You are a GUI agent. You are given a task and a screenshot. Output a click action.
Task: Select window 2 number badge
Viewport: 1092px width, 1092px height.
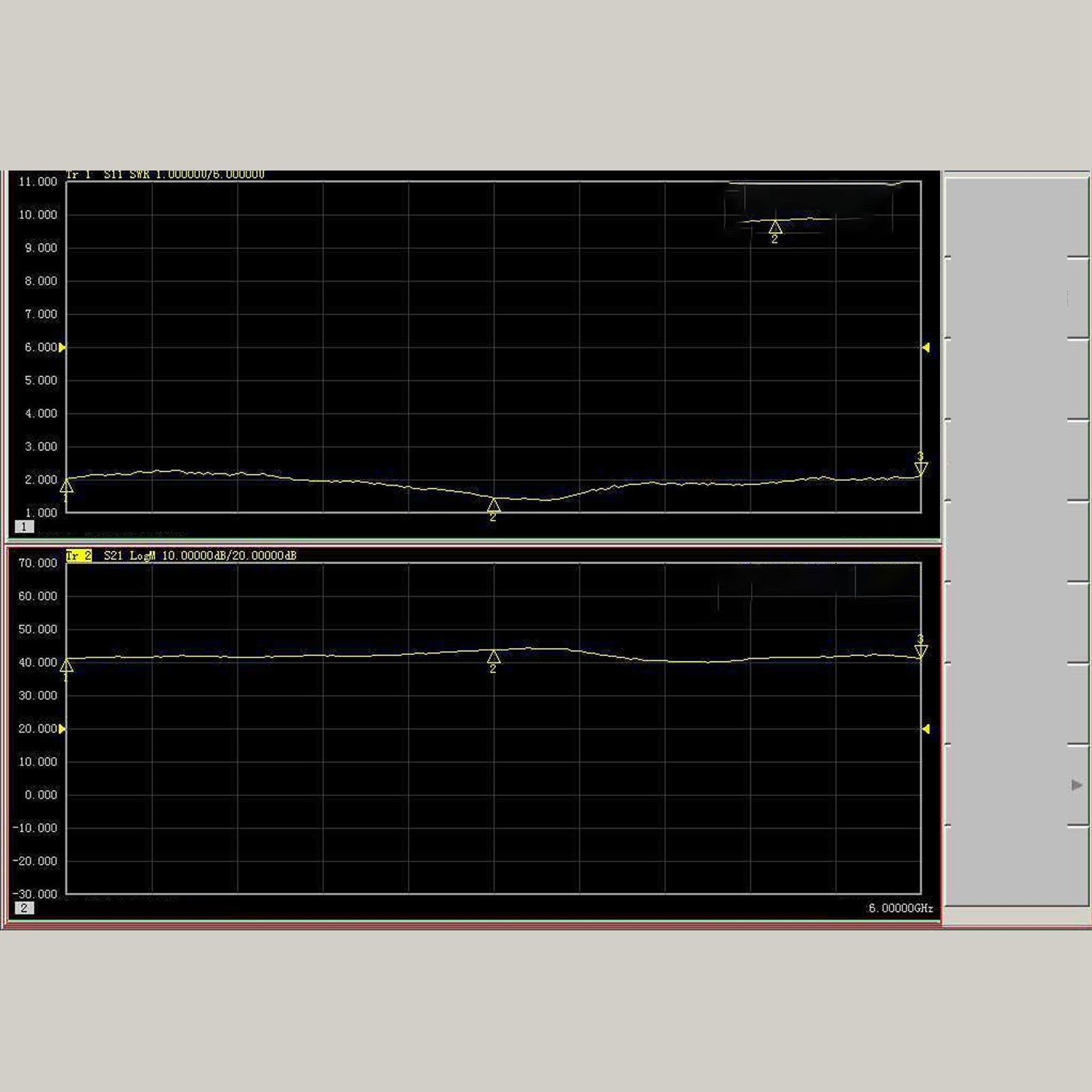(x=24, y=908)
